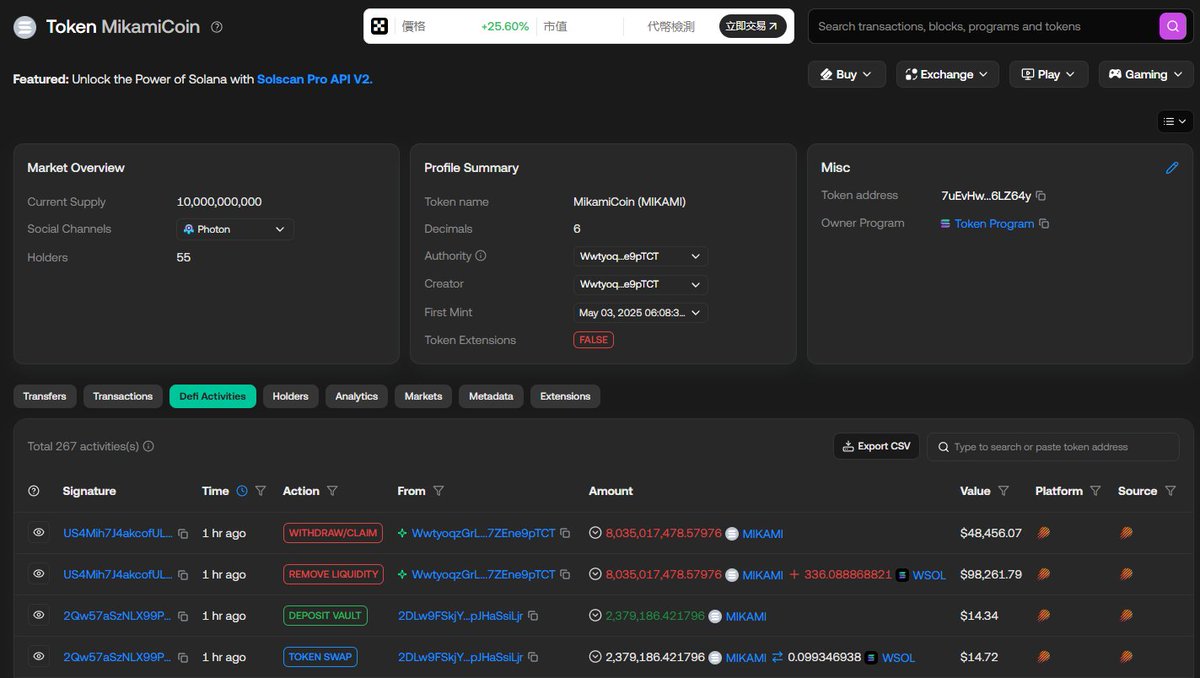
Task: Click the 立即交易 trade button
Action: (753, 26)
